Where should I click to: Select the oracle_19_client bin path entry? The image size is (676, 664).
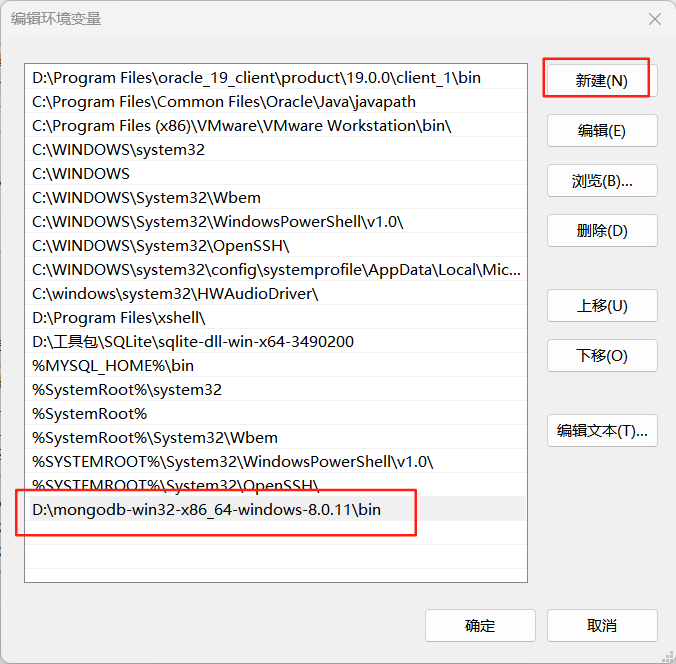click(x=276, y=78)
